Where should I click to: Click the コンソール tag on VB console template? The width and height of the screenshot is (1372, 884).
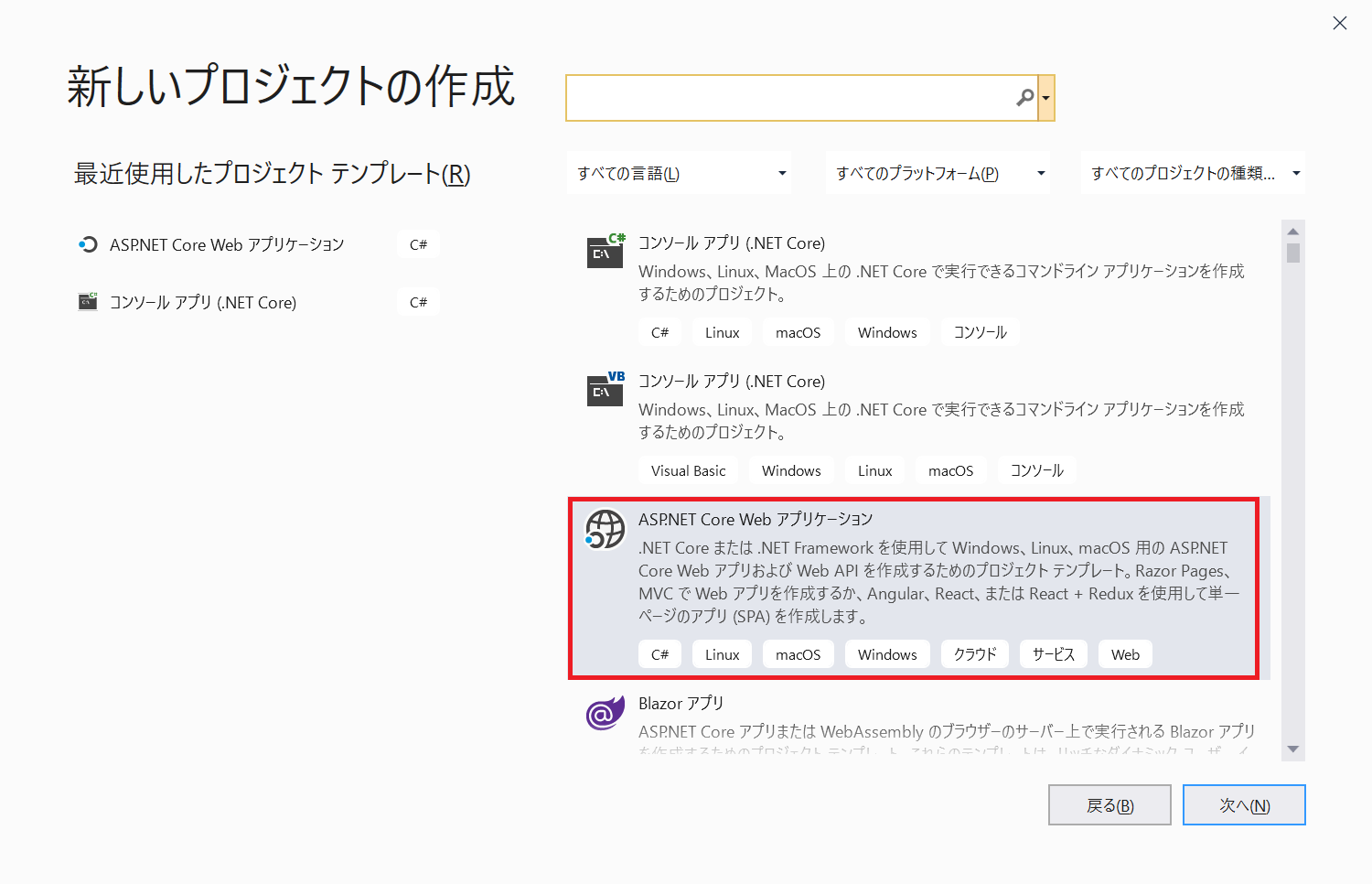pos(1037,470)
